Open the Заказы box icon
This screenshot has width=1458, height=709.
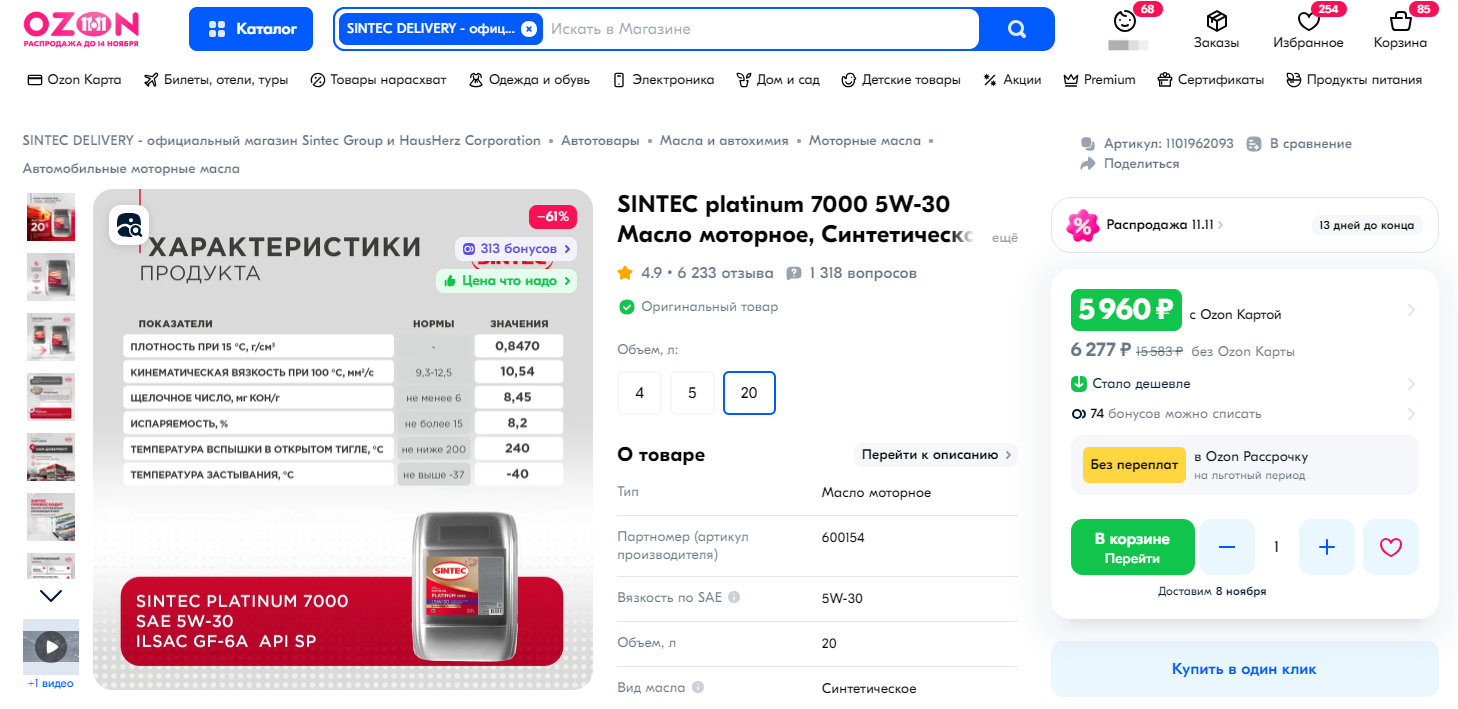tap(1216, 21)
